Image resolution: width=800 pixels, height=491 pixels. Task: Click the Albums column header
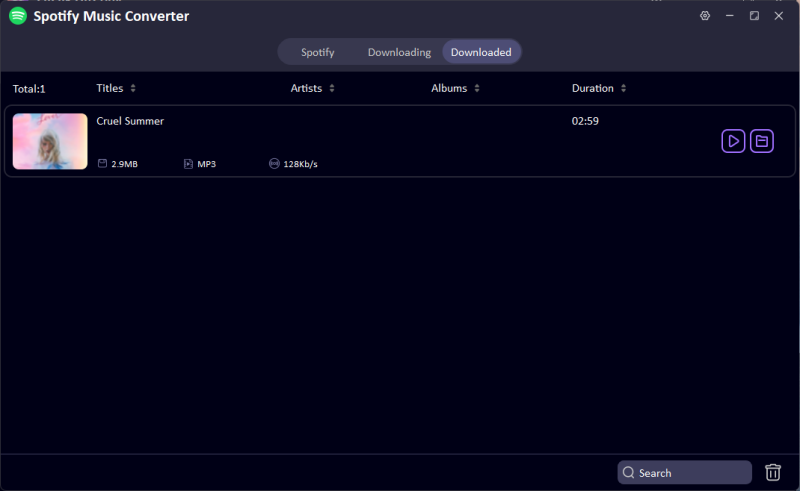click(449, 88)
